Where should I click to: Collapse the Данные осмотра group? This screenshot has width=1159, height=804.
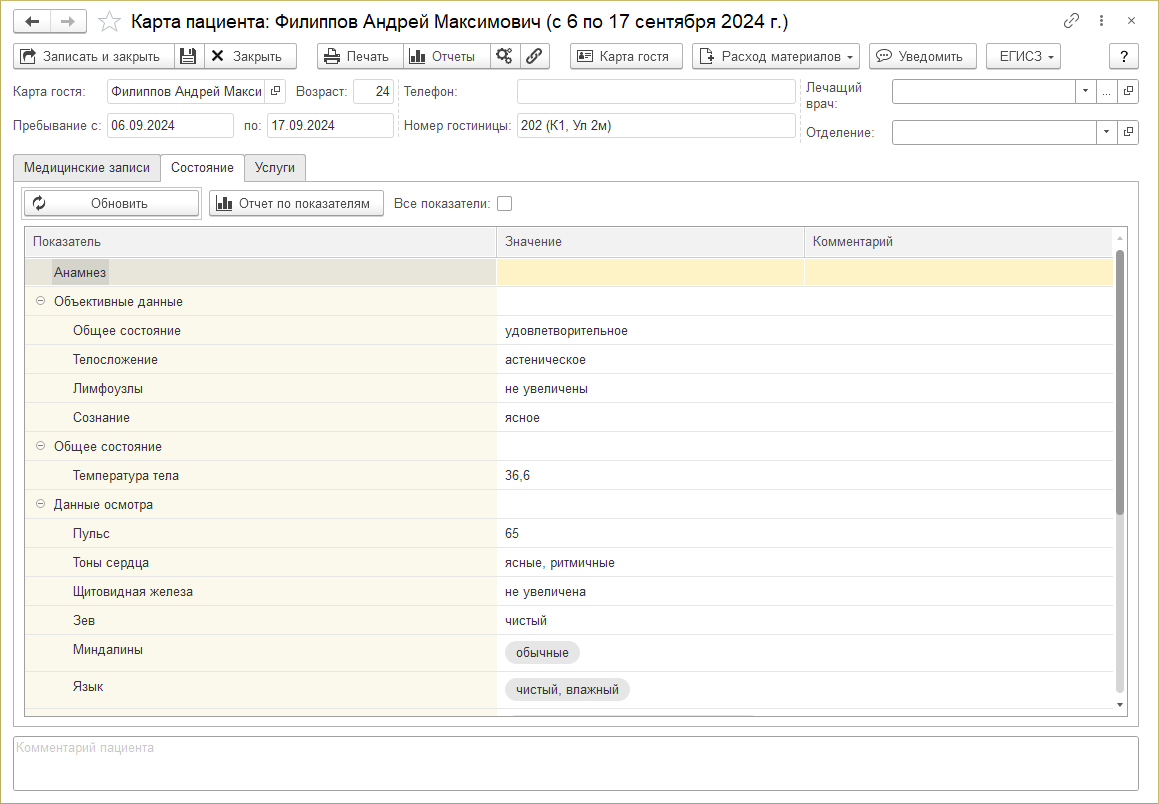[x=41, y=505]
